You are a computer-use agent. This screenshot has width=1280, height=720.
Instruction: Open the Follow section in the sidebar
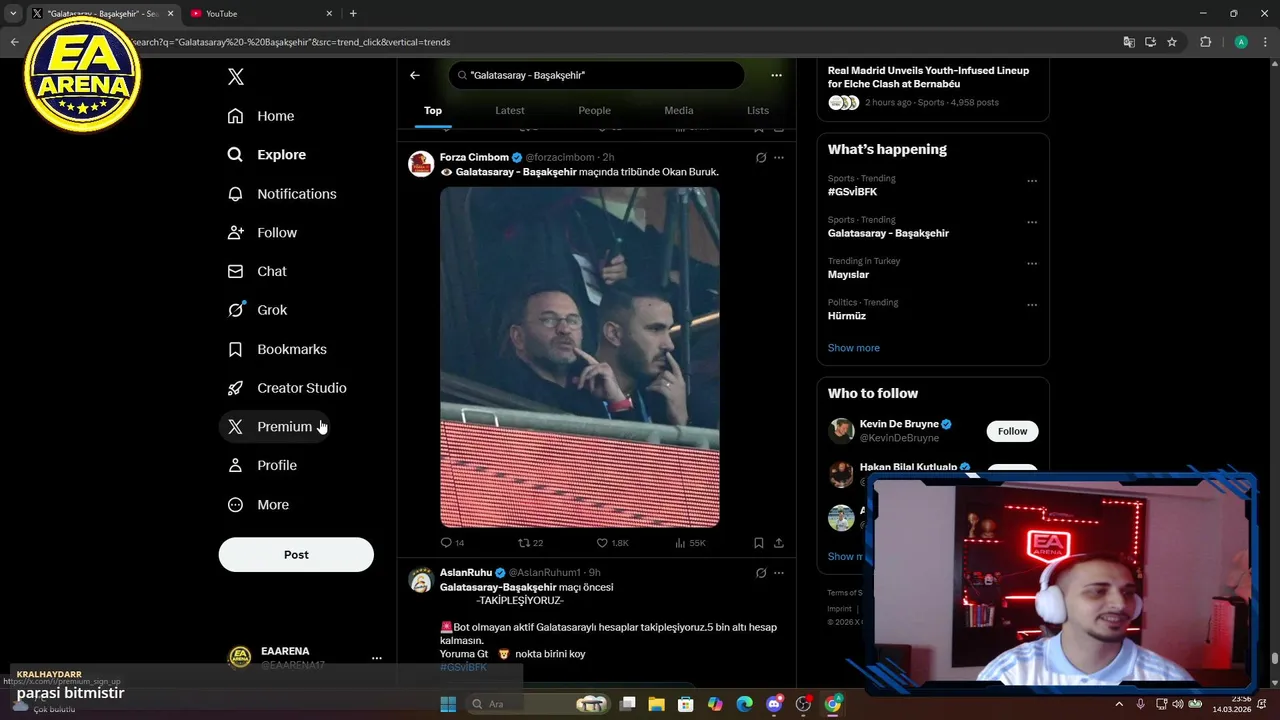tap(263, 233)
